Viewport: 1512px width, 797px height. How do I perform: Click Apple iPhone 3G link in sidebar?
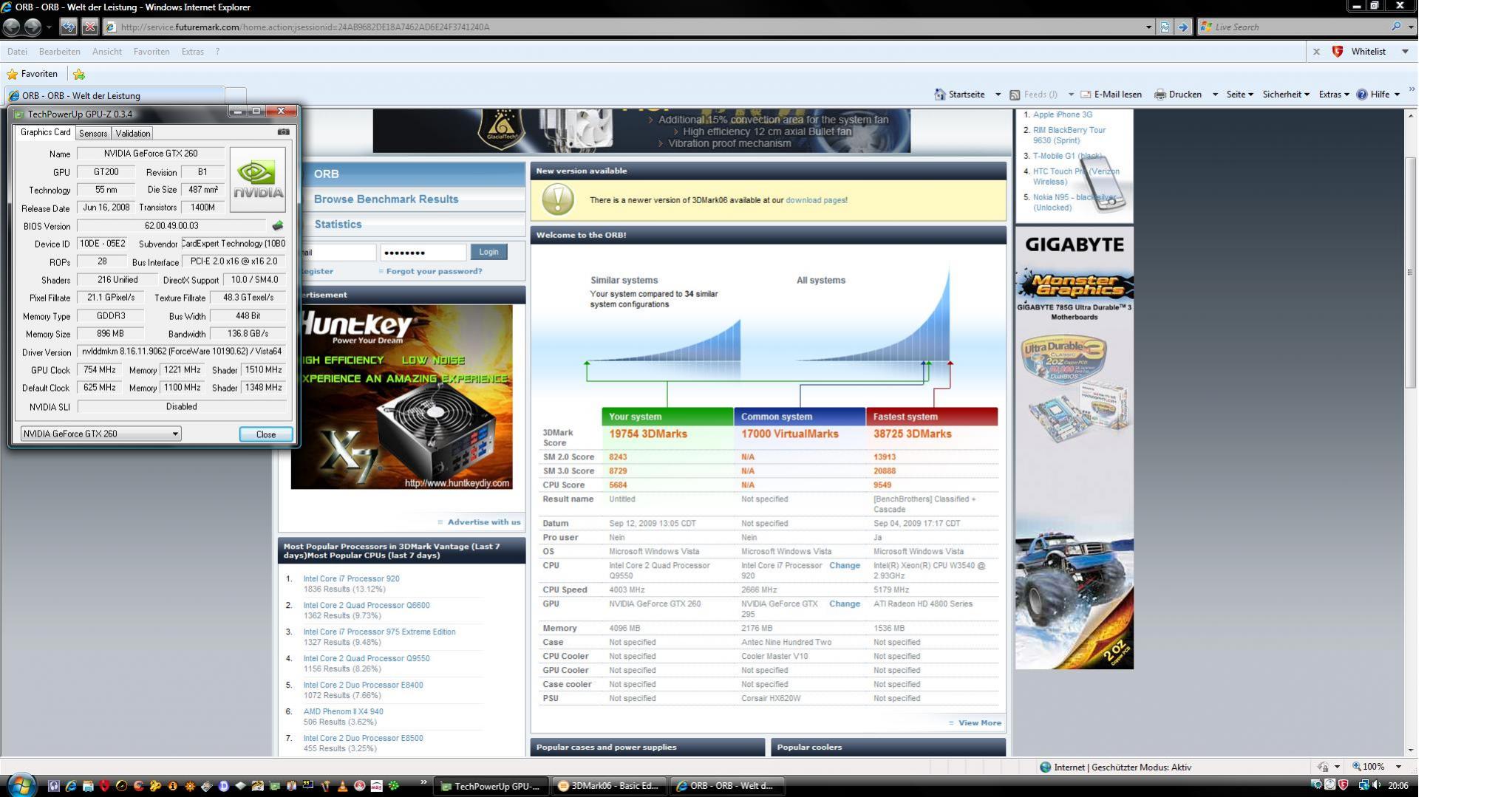pos(1062,114)
